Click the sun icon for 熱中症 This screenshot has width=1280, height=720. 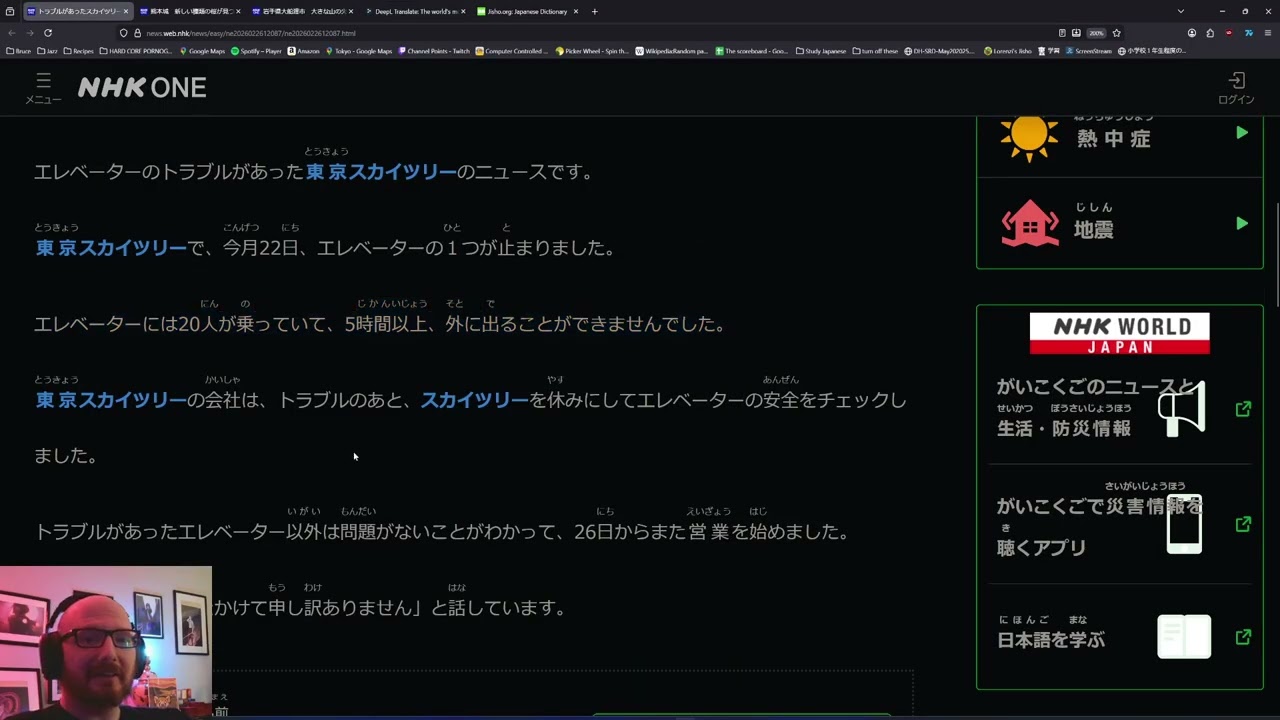[x=1029, y=134]
